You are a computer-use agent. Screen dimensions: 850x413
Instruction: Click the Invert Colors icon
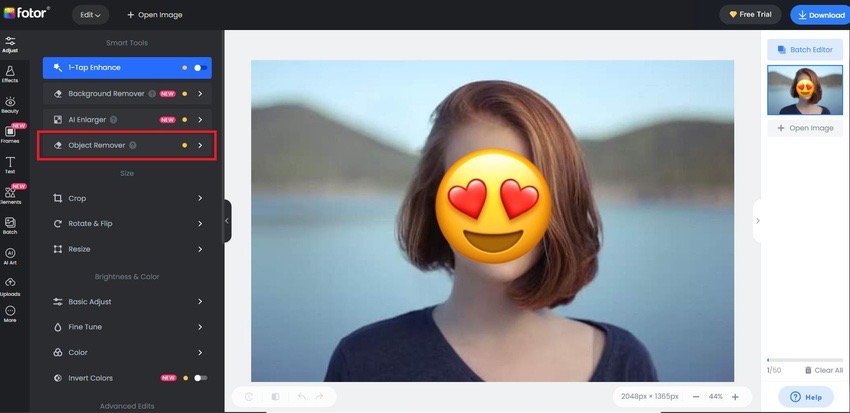tap(57, 378)
